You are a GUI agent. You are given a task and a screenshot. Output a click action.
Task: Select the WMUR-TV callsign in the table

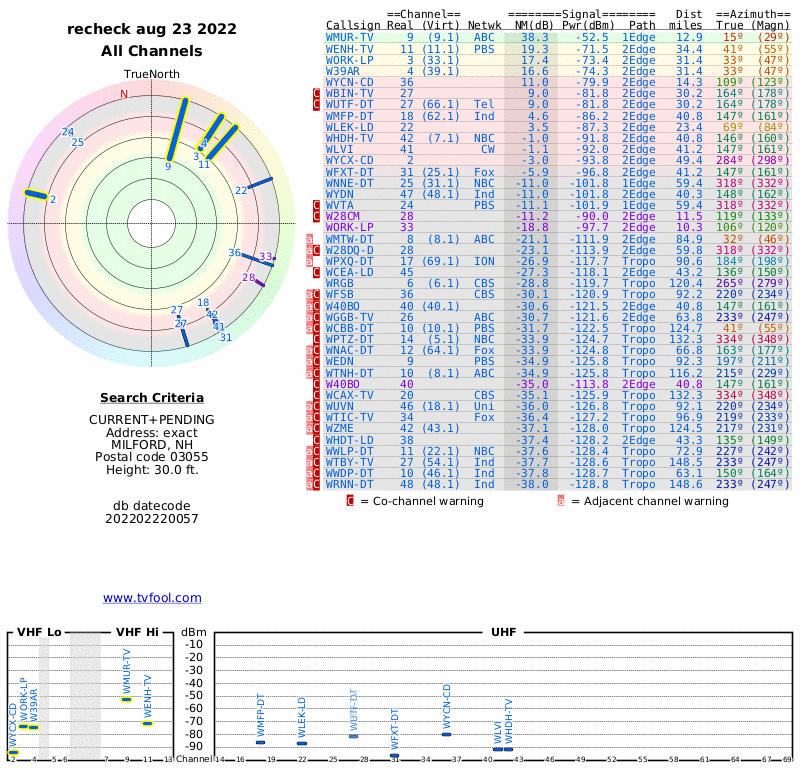point(350,37)
